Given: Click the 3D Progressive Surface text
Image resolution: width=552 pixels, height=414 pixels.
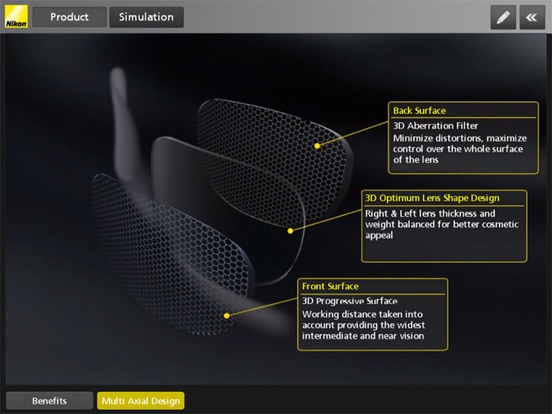Looking at the screenshot, I should [x=350, y=301].
